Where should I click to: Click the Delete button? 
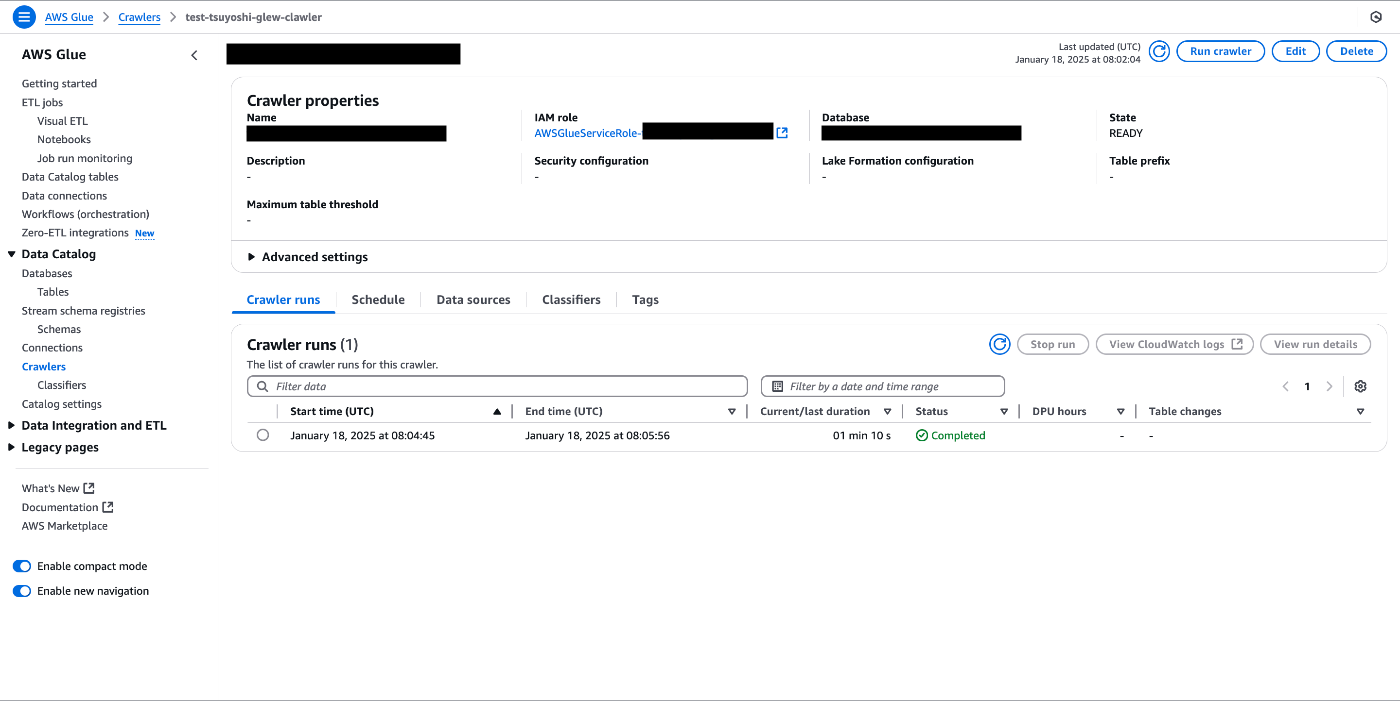pyautogui.click(x=1356, y=51)
